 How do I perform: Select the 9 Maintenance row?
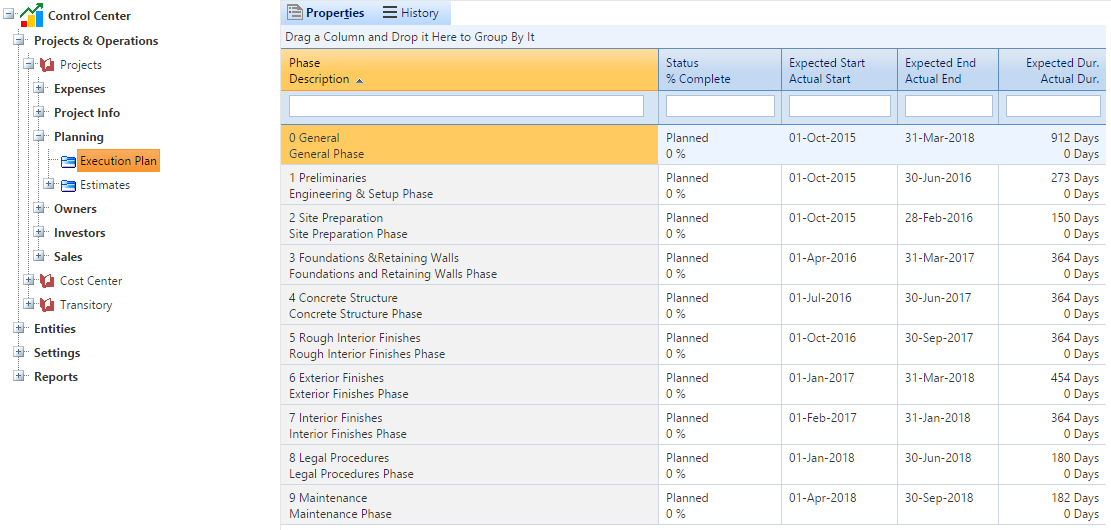695,505
